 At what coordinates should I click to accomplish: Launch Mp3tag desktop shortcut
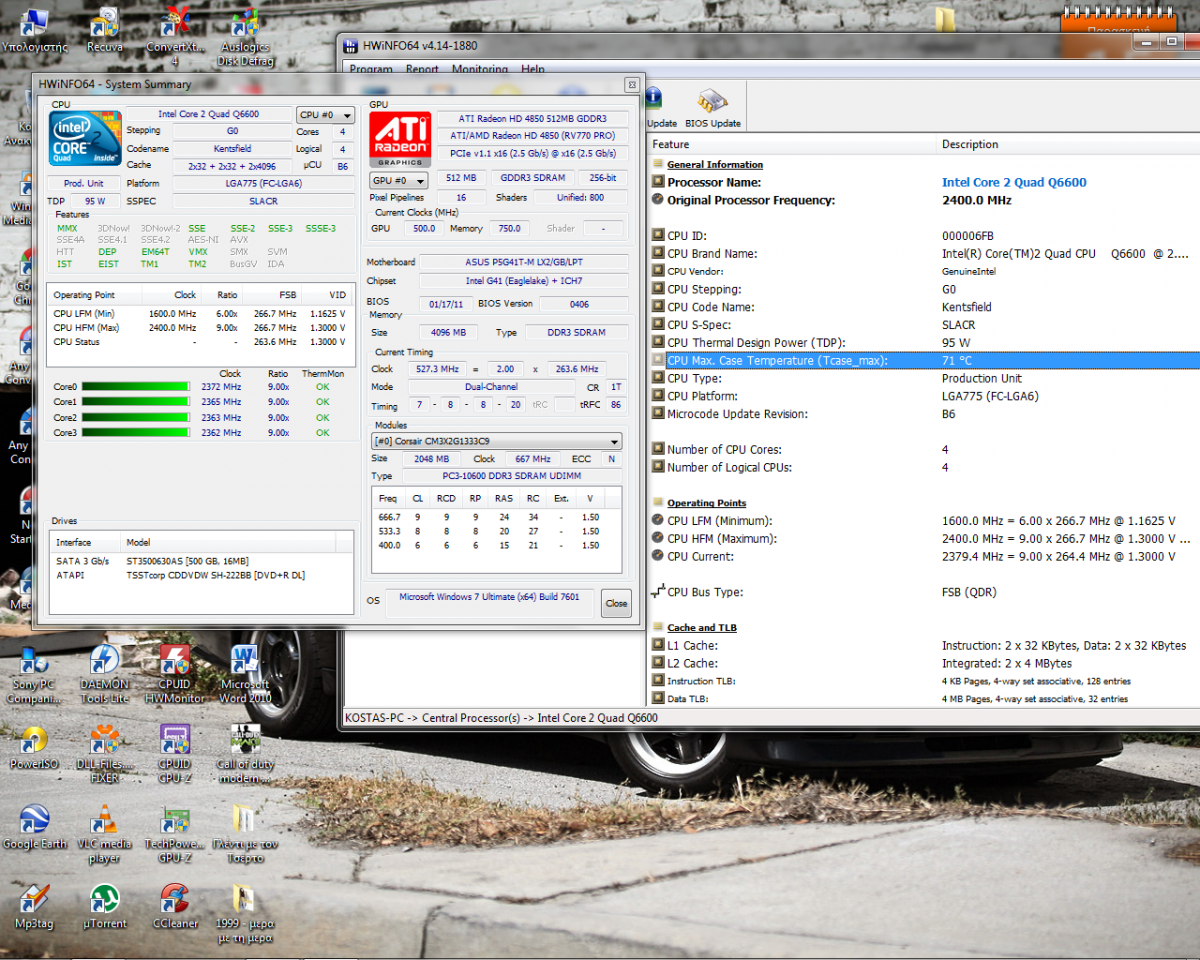click(x=35, y=908)
